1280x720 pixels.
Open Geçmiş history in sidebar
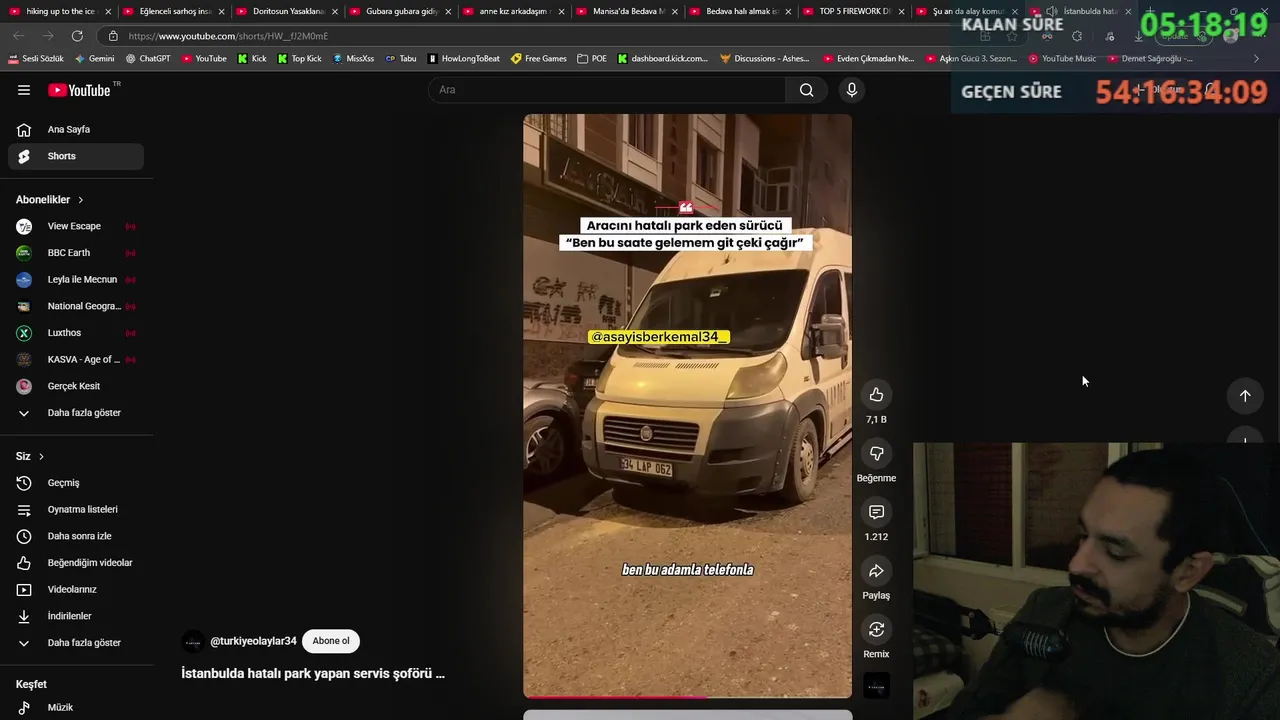(x=76, y=483)
